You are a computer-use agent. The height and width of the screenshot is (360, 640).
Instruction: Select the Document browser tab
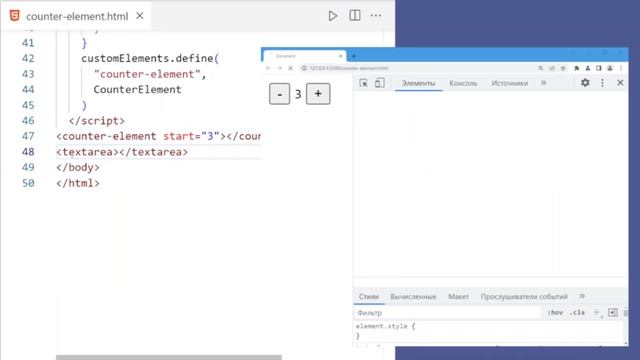304,56
